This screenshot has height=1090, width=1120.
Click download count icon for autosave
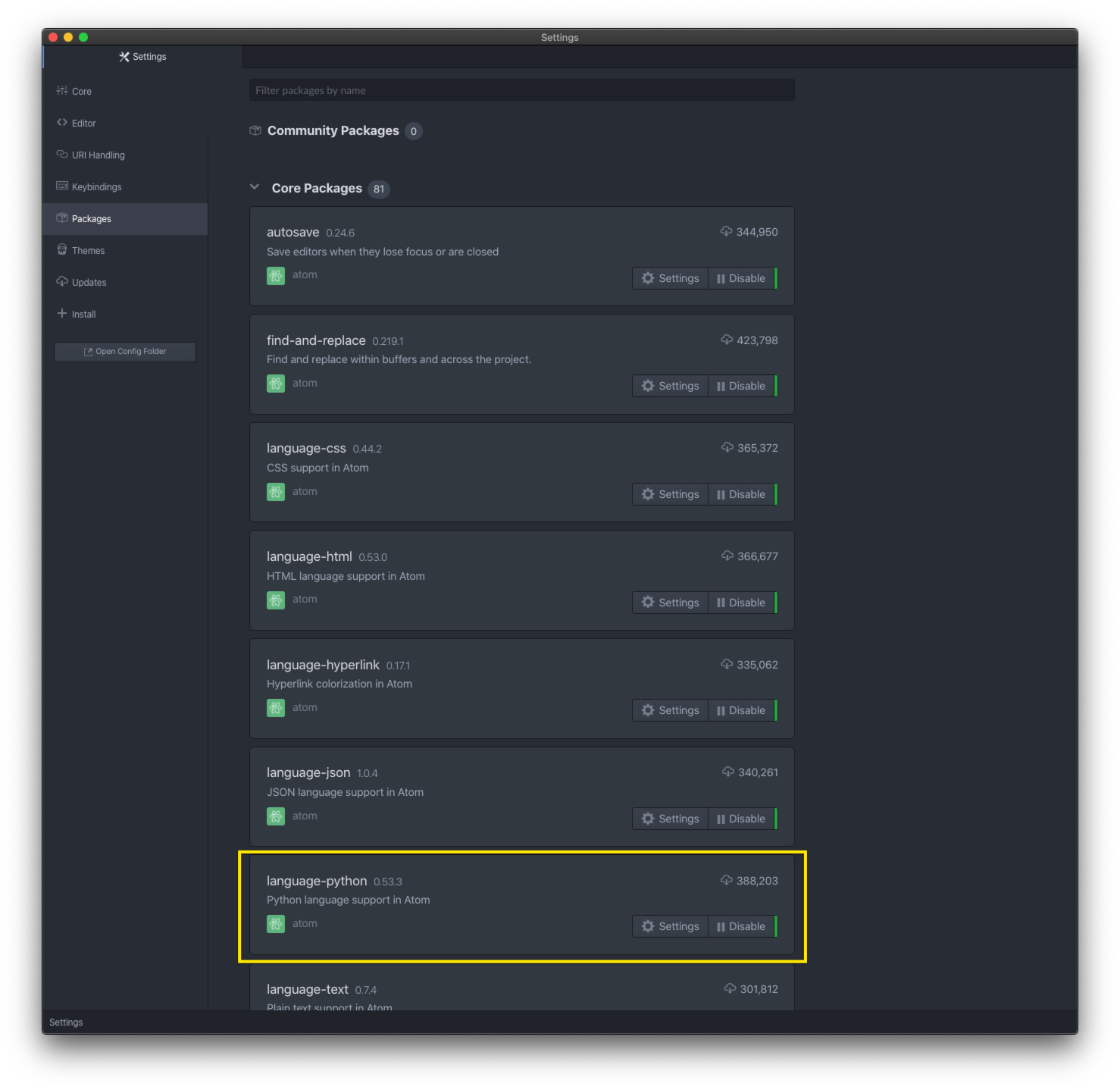(x=726, y=231)
